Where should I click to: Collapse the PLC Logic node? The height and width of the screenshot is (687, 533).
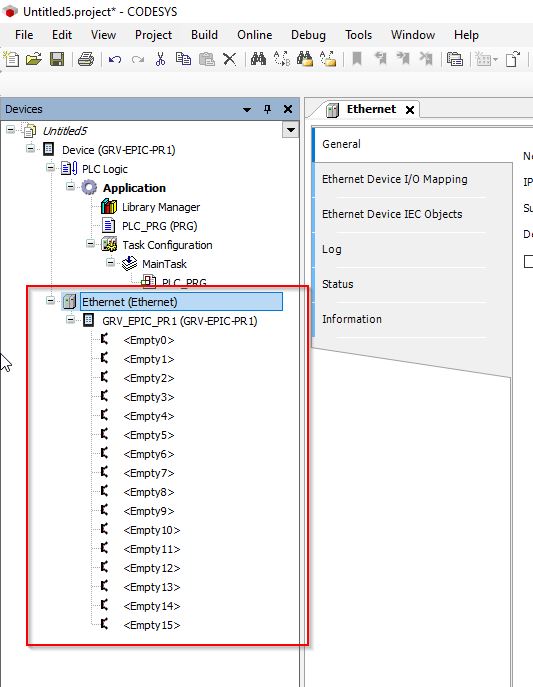pyautogui.click(x=50, y=167)
